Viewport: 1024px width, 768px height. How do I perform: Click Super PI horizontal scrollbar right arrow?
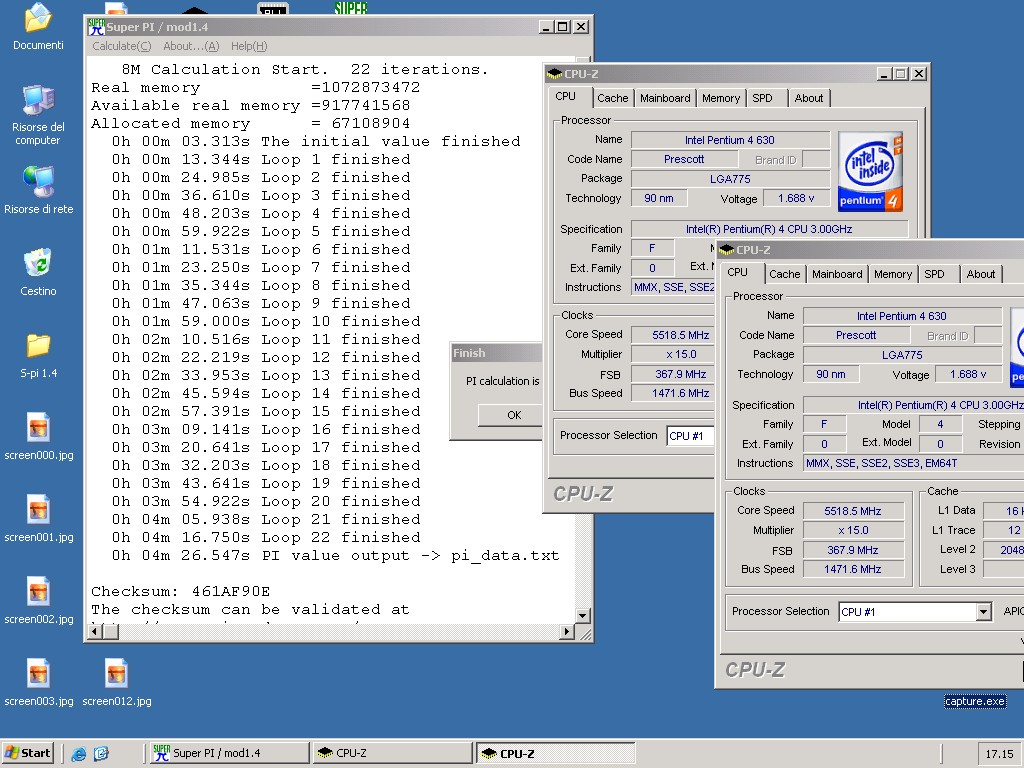567,632
